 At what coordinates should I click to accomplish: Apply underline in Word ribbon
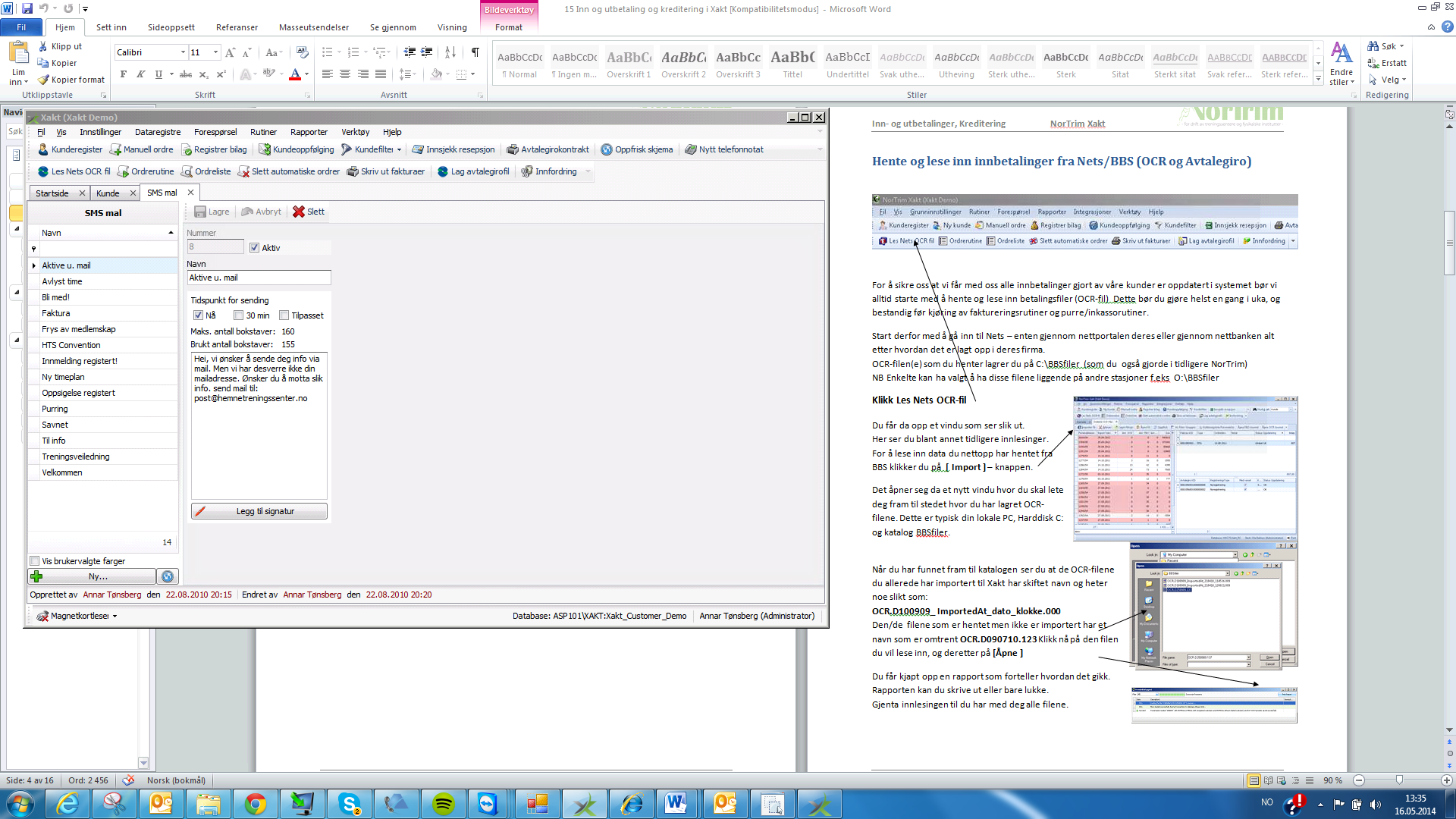coord(158,74)
